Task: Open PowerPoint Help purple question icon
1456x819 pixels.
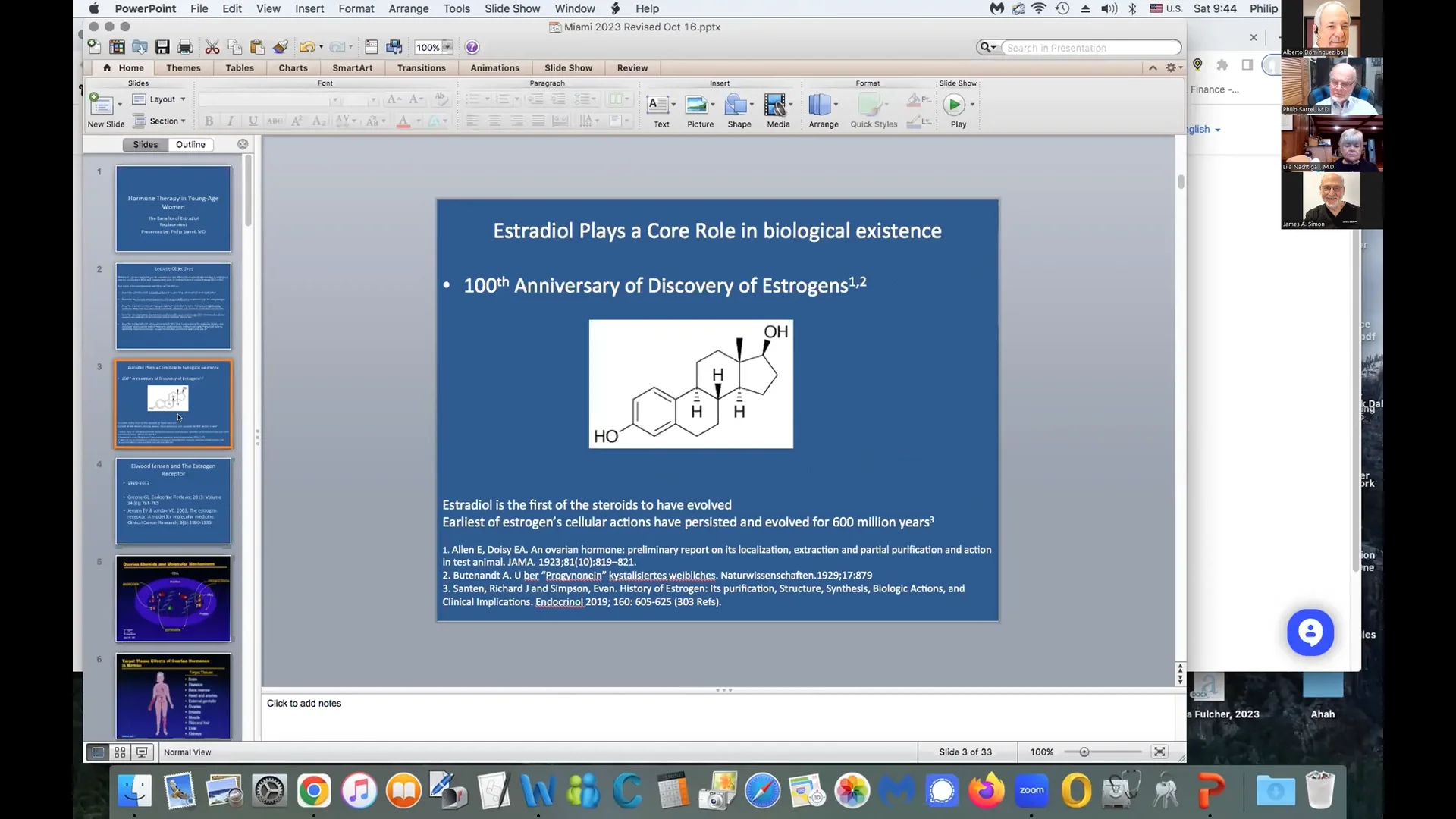Action: [472, 47]
